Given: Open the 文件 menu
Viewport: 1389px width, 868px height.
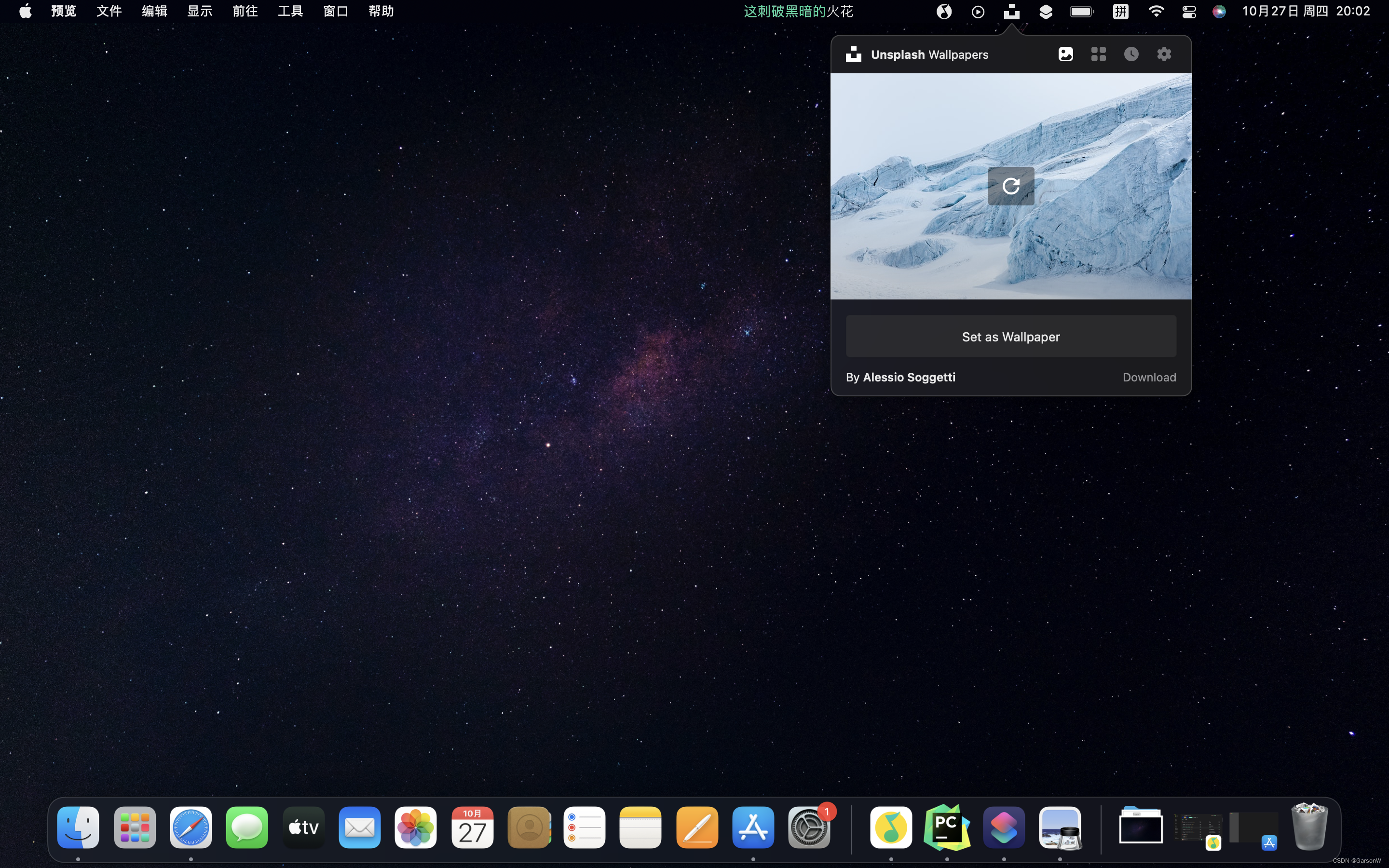Looking at the screenshot, I should tap(109, 12).
